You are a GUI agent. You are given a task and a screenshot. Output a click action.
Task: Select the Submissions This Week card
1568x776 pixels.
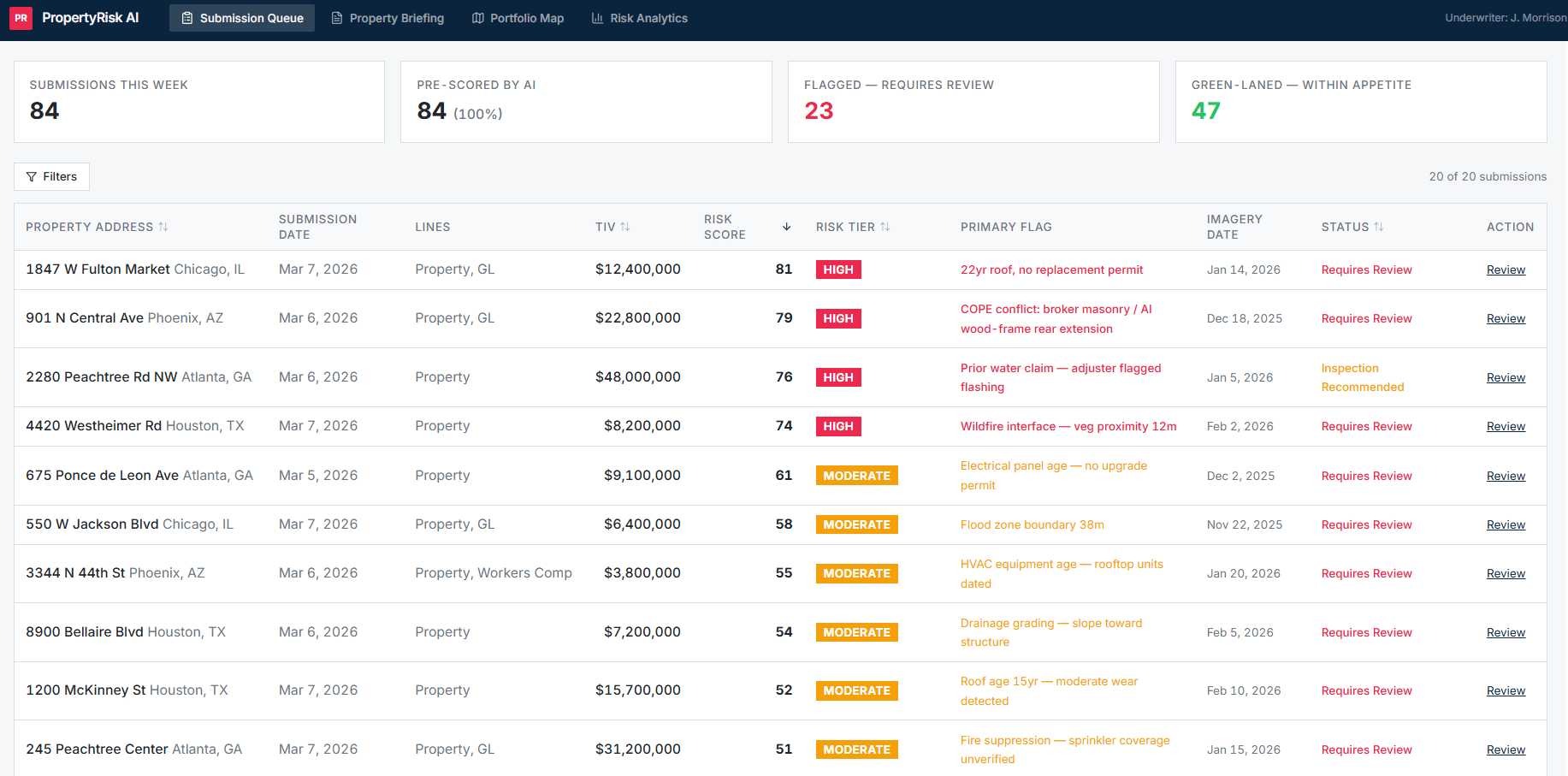[199, 102]
